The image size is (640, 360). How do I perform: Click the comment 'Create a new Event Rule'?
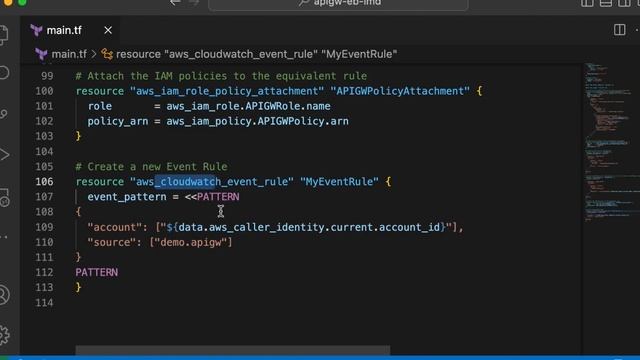151,167
